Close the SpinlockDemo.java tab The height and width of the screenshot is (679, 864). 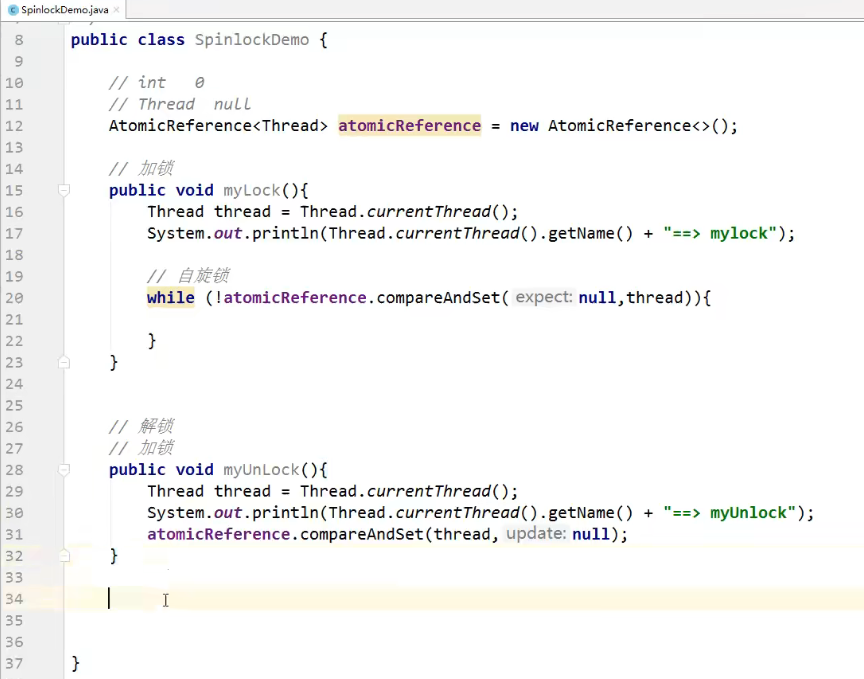[x=116, y=10]
